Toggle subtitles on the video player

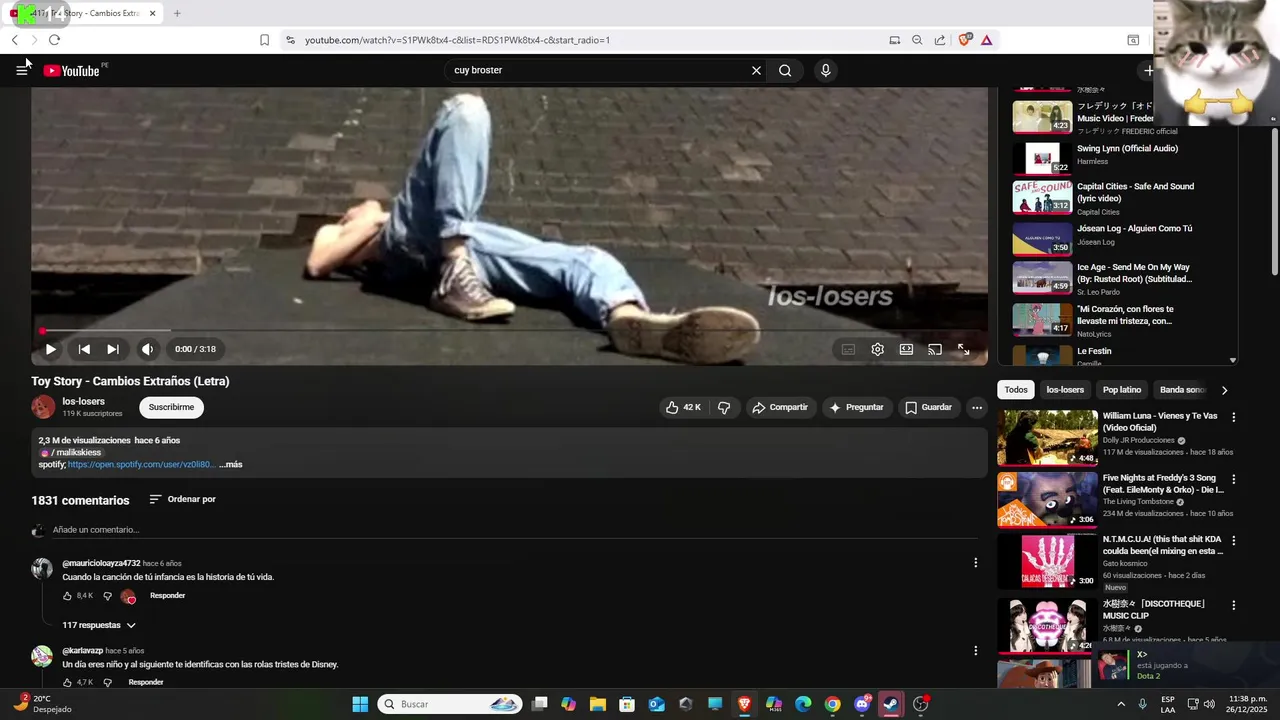848,349
